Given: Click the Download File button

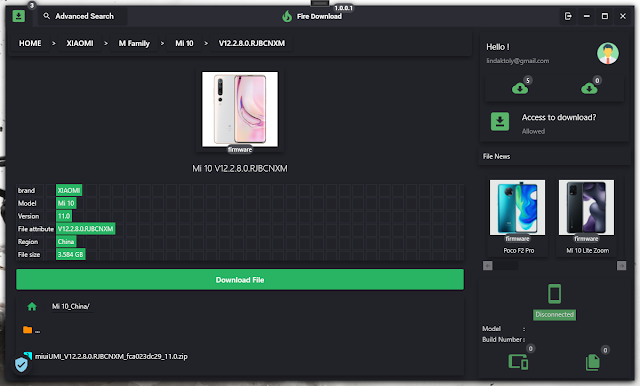Looking at the screenshot, I should tap(240, 280).
